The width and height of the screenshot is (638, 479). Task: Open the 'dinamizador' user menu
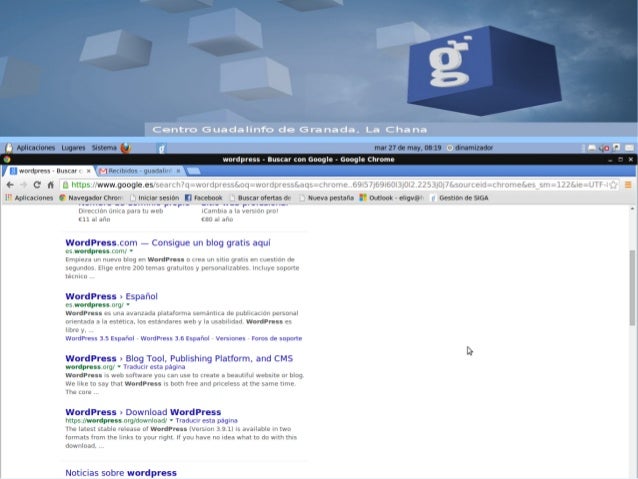[470, 148]
